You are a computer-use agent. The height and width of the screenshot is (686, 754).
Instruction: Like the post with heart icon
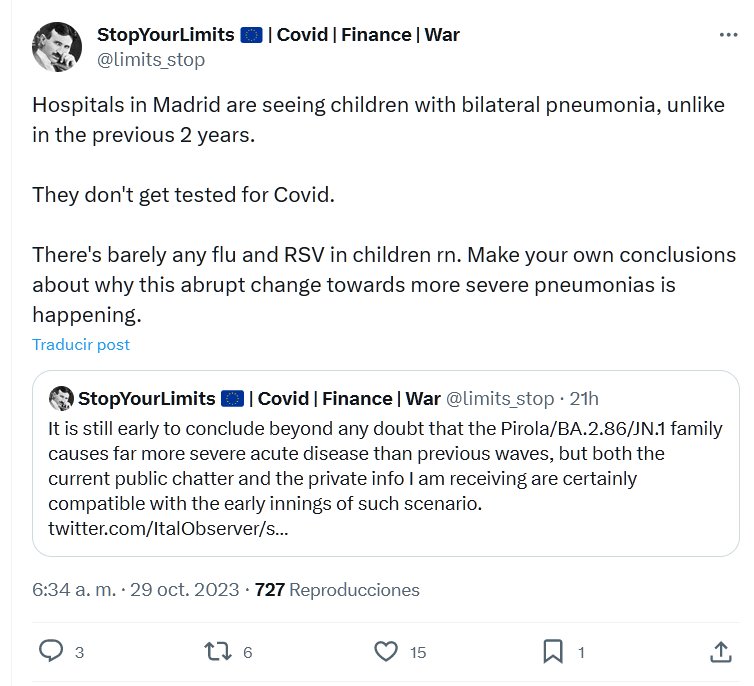tap(386, 651)
